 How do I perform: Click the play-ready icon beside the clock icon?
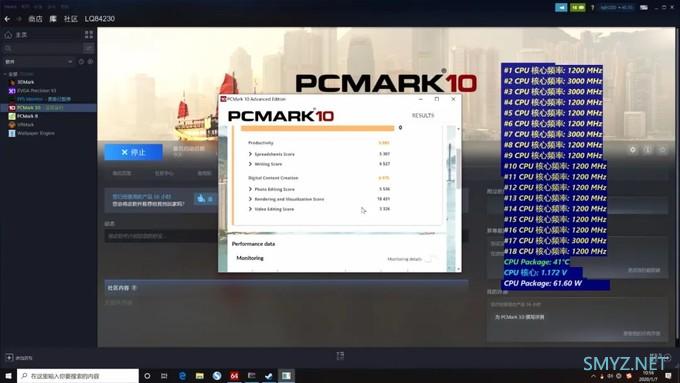click(90, 62)
